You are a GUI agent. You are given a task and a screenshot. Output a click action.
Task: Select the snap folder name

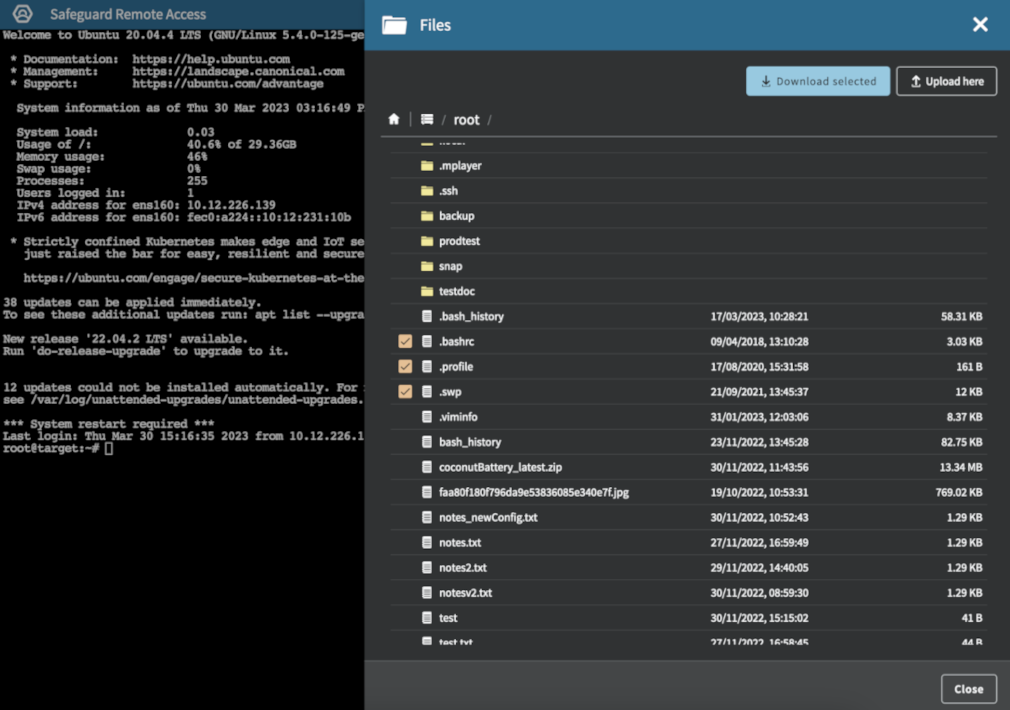click(450, 266)
